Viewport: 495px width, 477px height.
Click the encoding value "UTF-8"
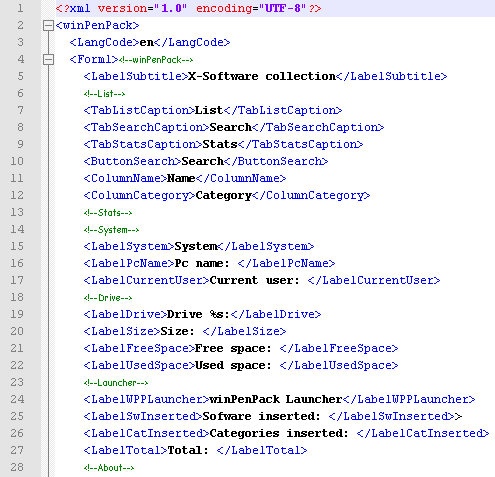(283, 8)
